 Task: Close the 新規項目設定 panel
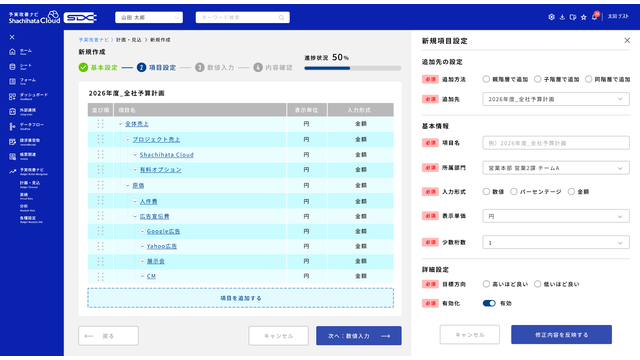627,40
